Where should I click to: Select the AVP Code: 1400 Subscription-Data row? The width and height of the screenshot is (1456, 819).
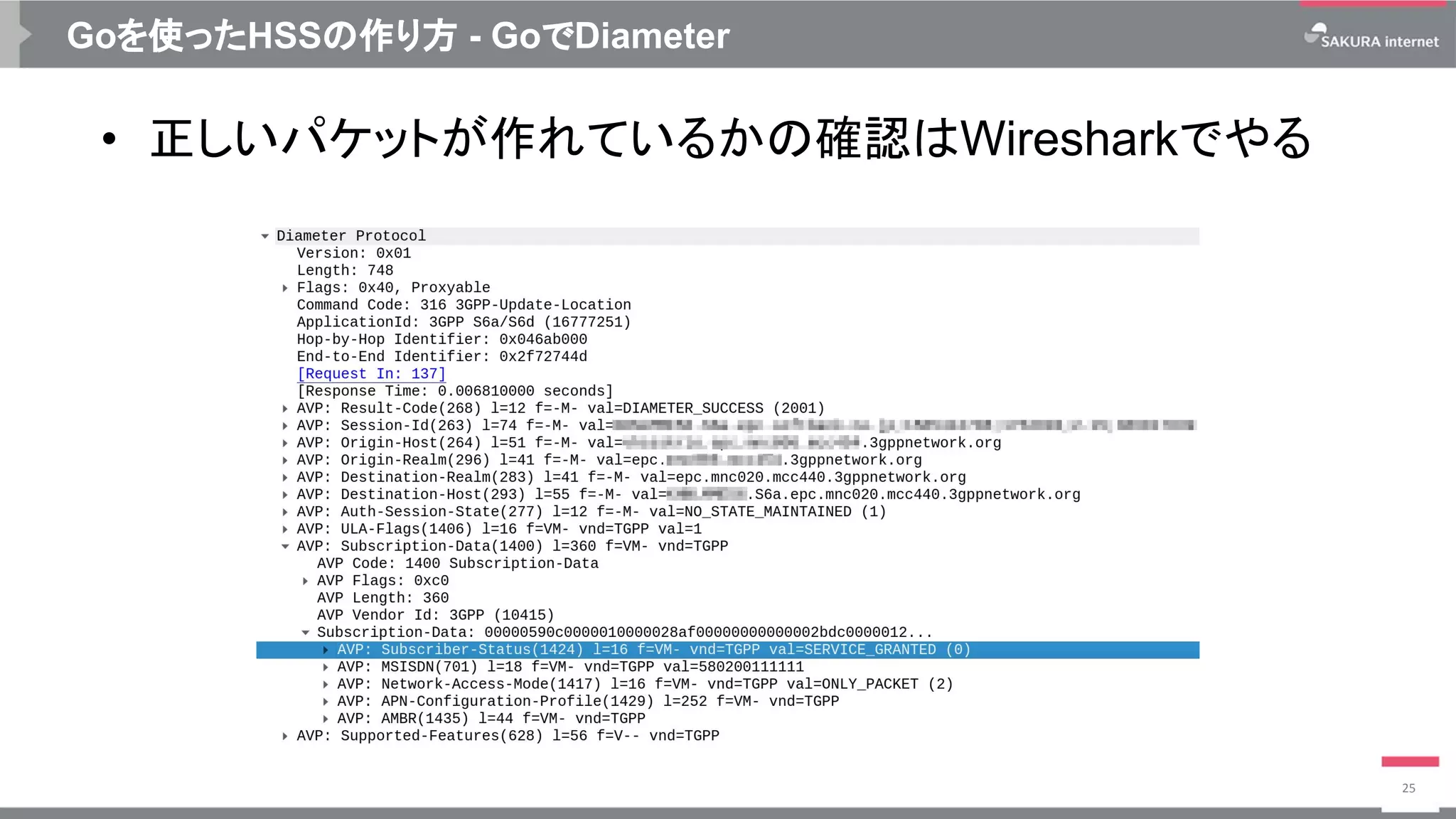[458, 564]
